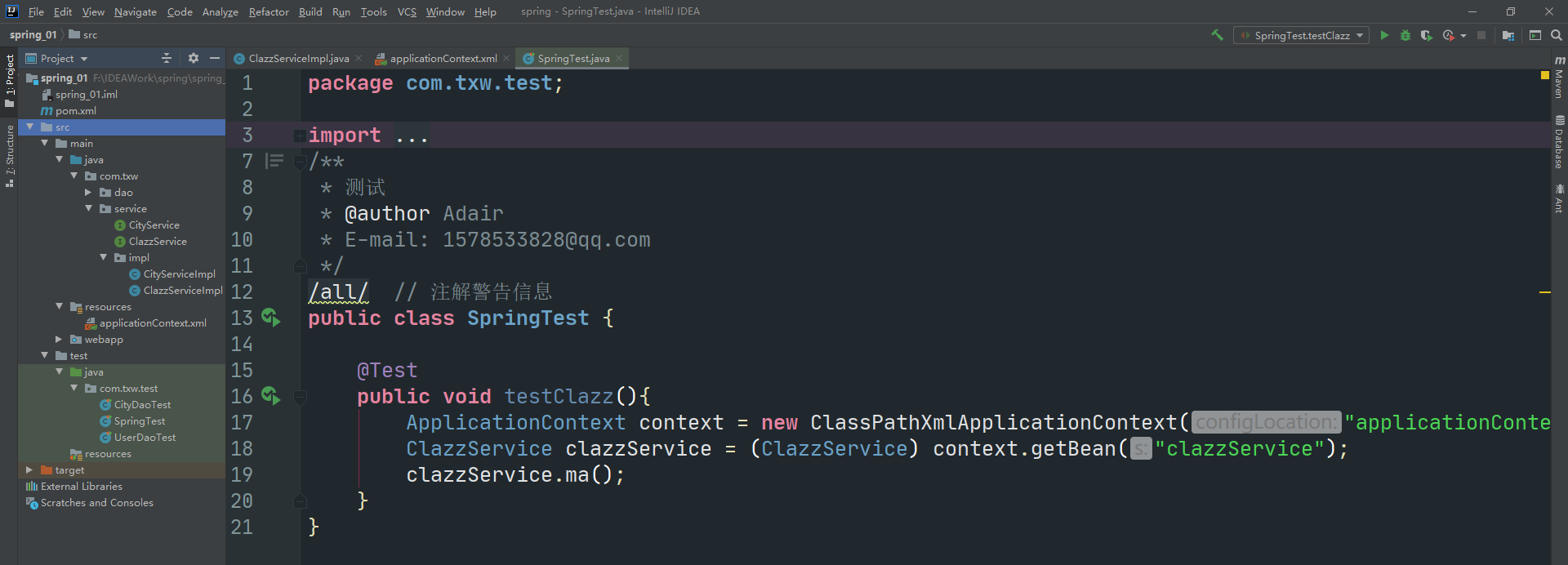
Task: Toggle the Ant tool window
Action: point(1559,198)
